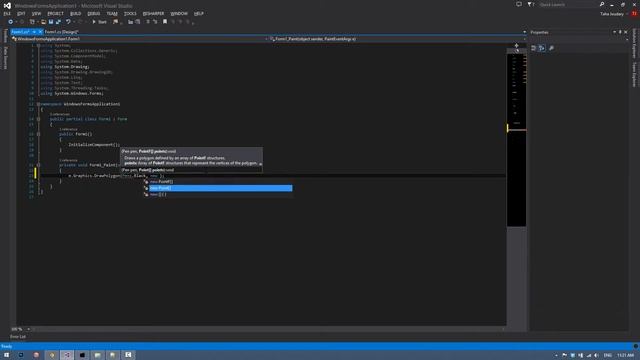Click the notifications flag icon
Viewport: 640px width, 360px height.
(530, 4)
